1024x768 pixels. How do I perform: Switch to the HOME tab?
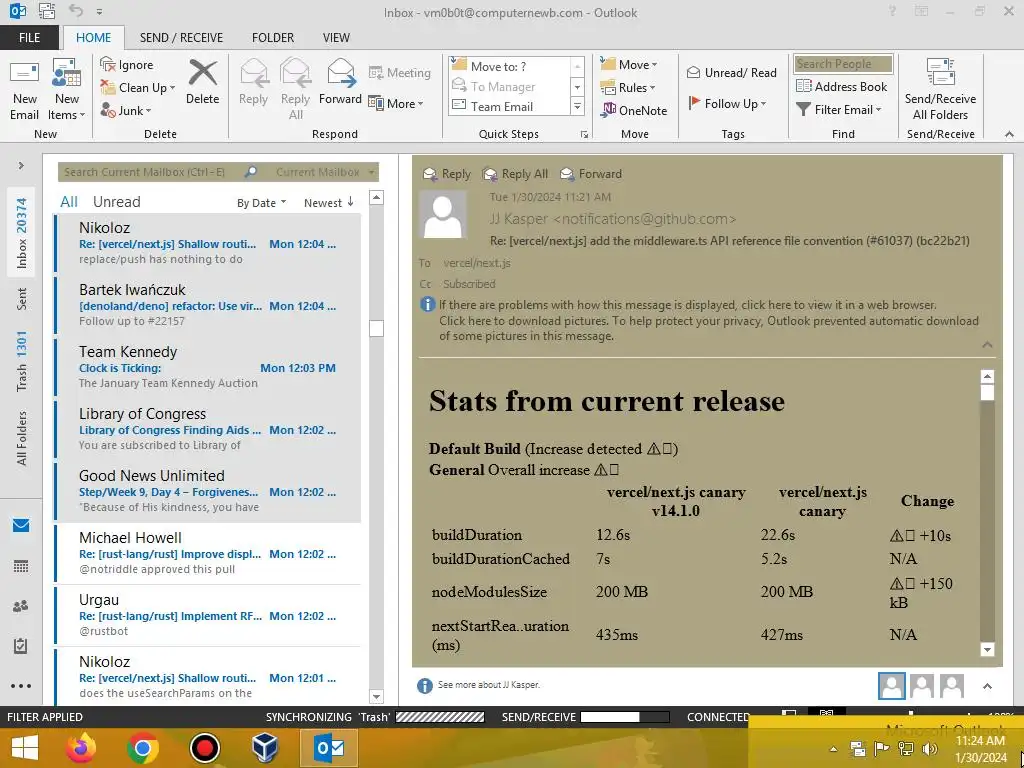click(x=93, y=38)
